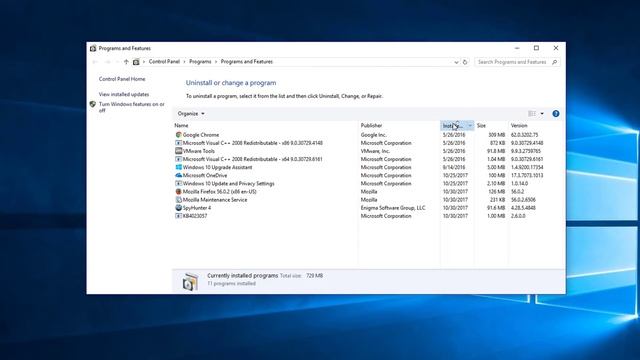Select the Google Chrome entry

(x=201, y=135)
